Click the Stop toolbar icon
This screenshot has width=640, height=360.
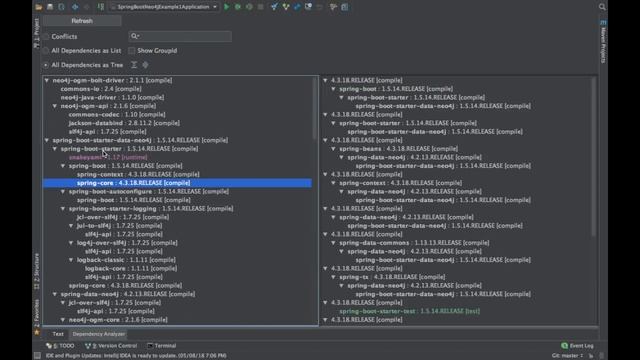[x=260, y=7]
